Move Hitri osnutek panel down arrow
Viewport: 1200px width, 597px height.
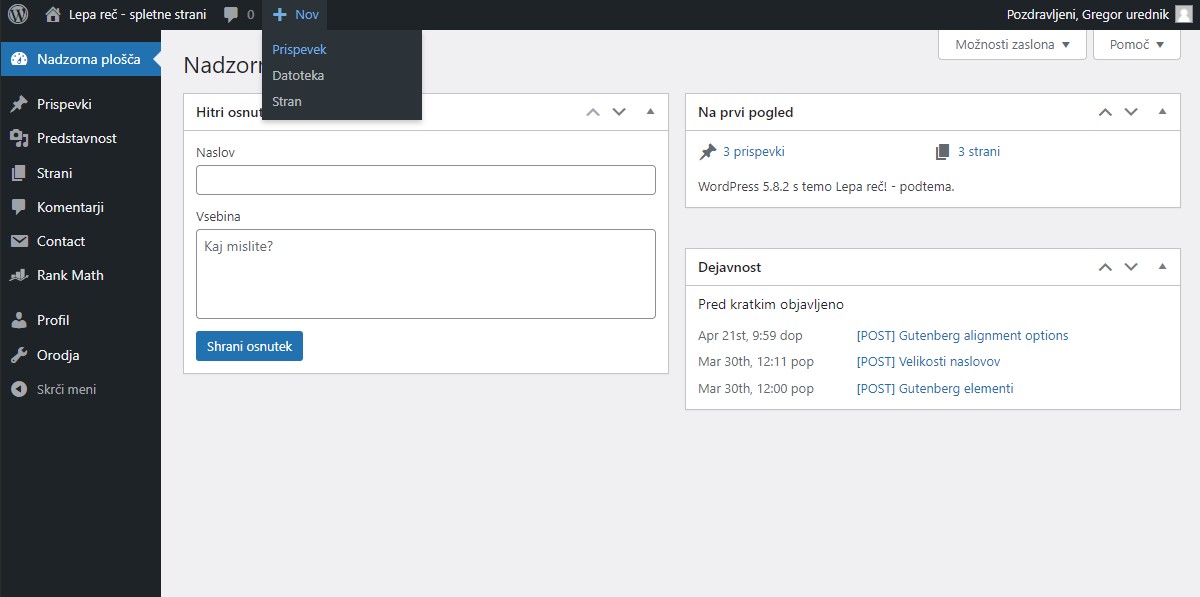(x=619, y=112)
